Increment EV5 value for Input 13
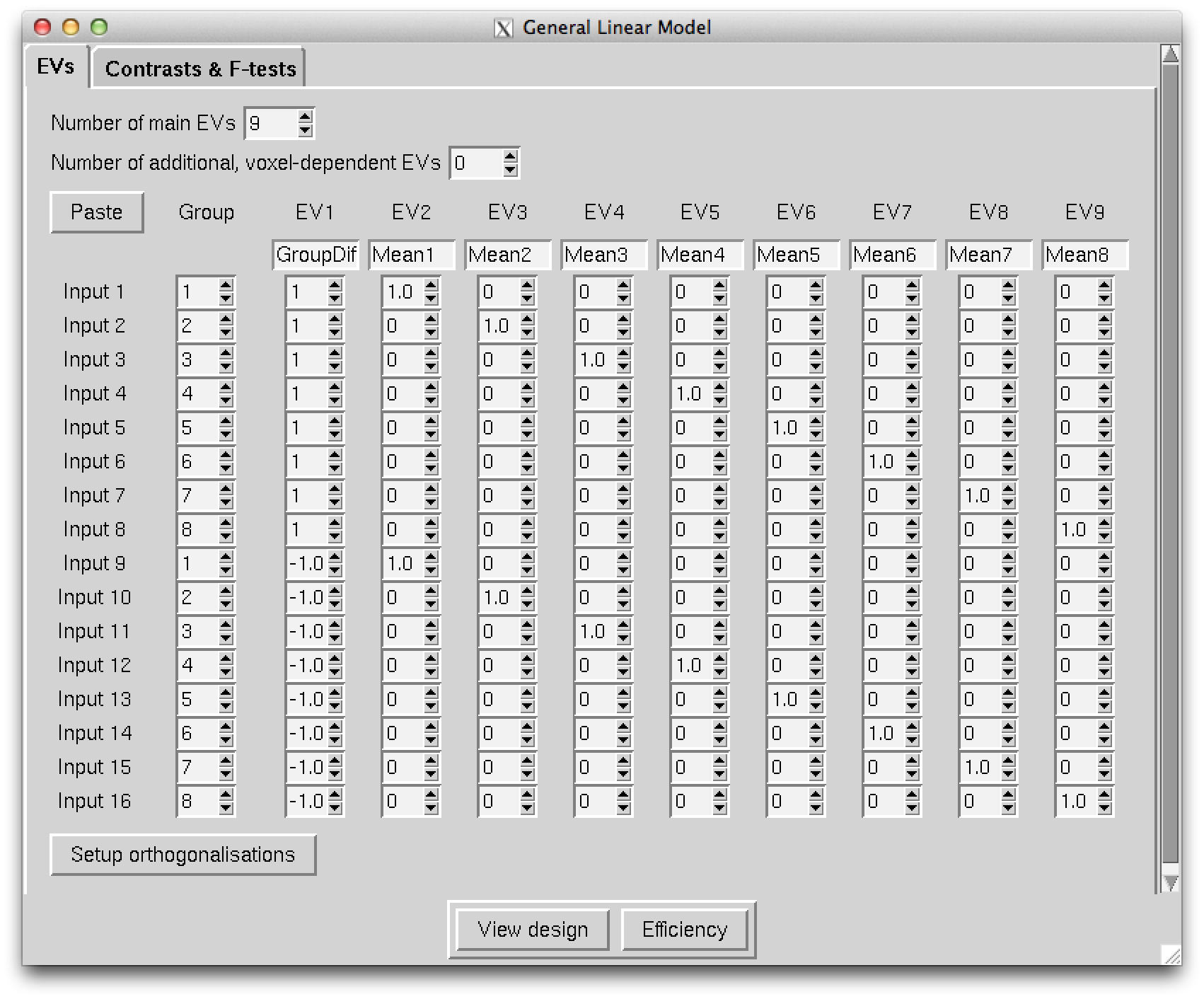Viewport: 1204px width, 999px height. coord(719,693)
